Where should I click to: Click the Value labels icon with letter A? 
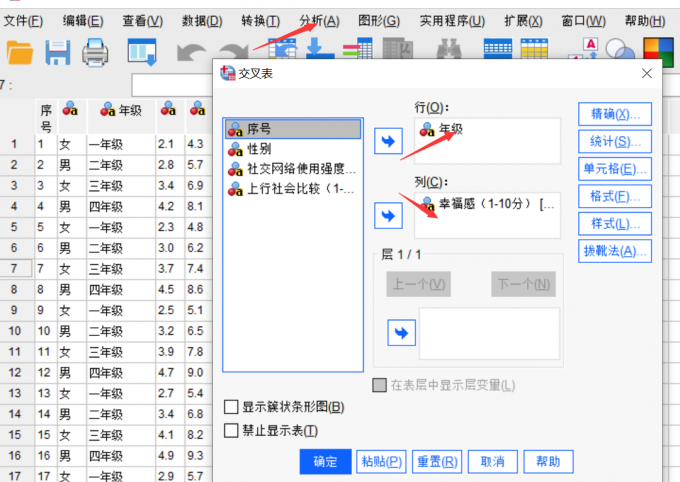click(x=584, y=49)
